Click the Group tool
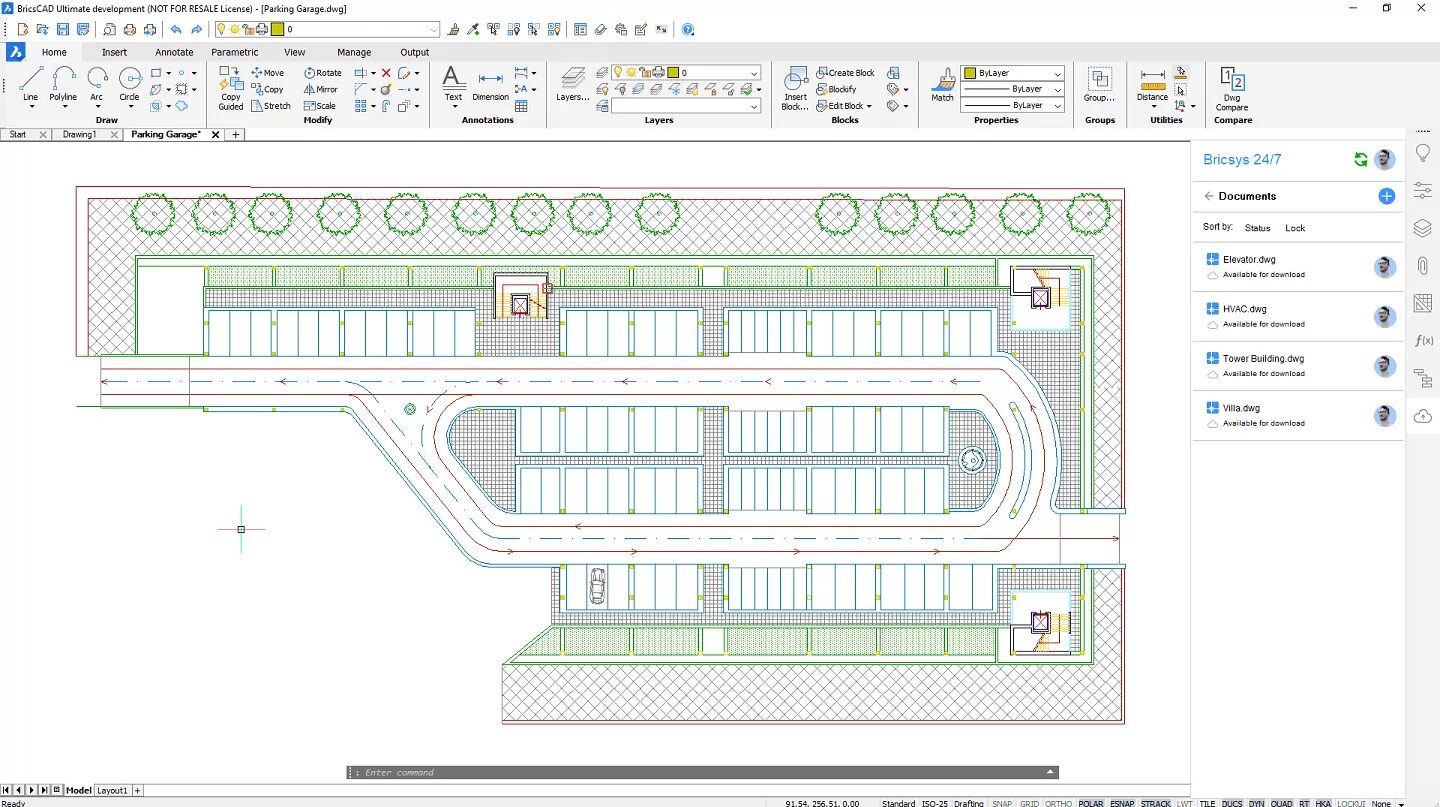Viewport: 1440px width, 807px height. pyautogui.click(x=1100, y=85)
